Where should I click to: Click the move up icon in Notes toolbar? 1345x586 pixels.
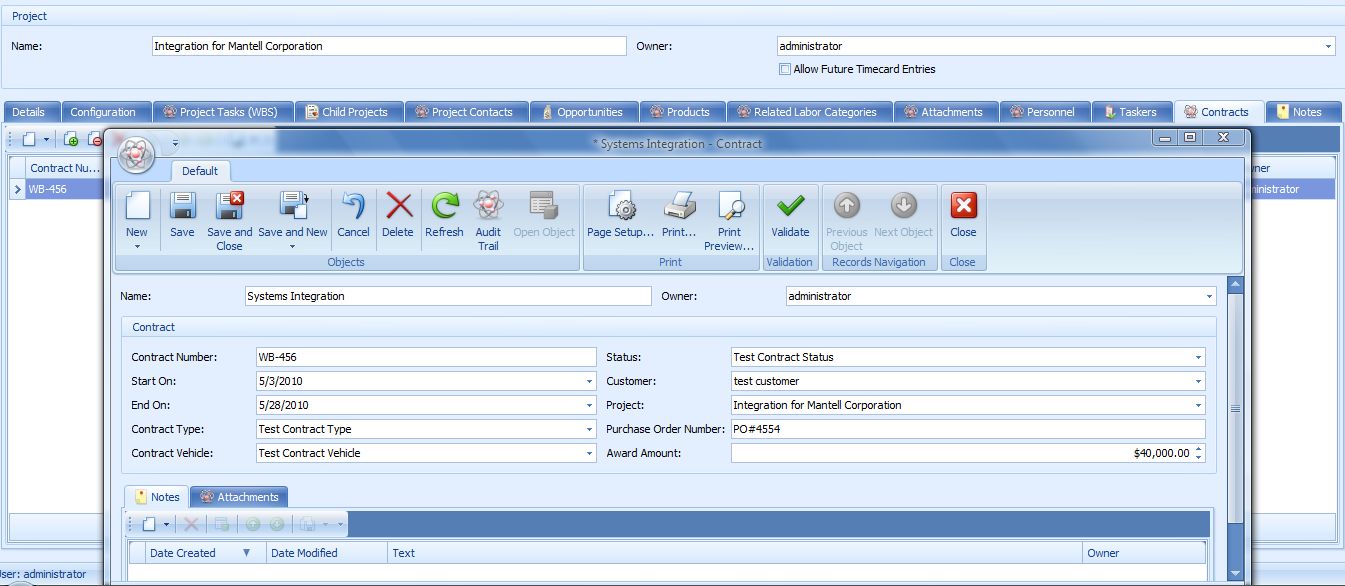252,524
